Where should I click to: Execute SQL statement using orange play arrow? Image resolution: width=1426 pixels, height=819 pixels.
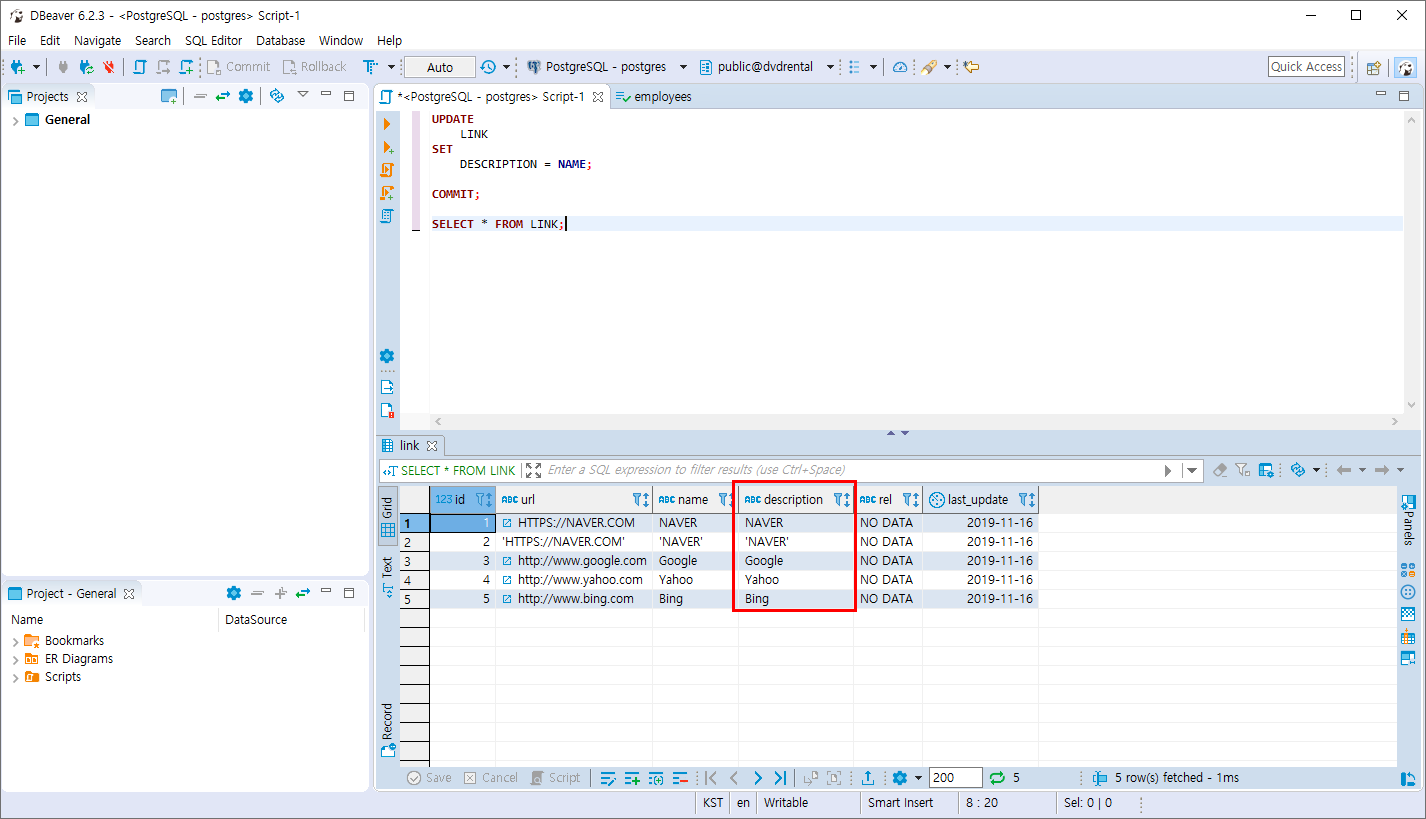(388, 124)
